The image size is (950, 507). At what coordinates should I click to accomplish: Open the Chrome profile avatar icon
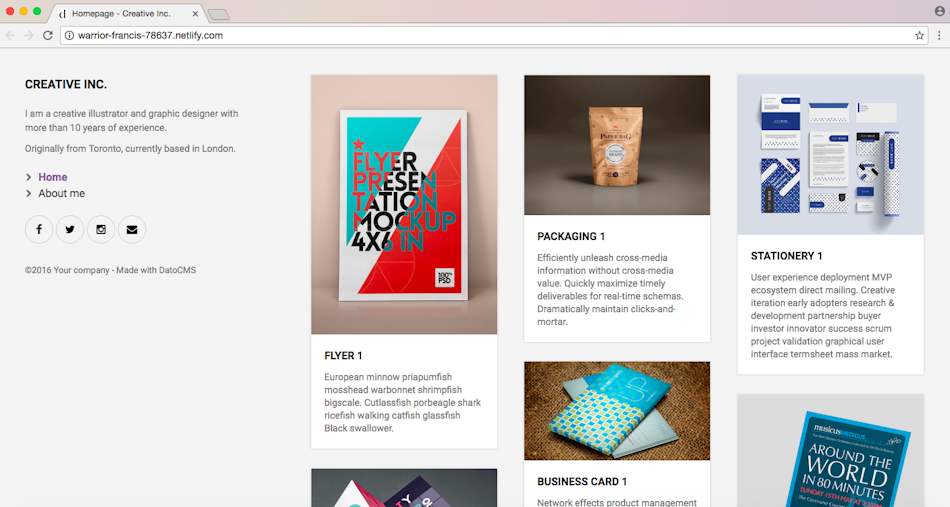pyautogui.click(x=940, y=10)
